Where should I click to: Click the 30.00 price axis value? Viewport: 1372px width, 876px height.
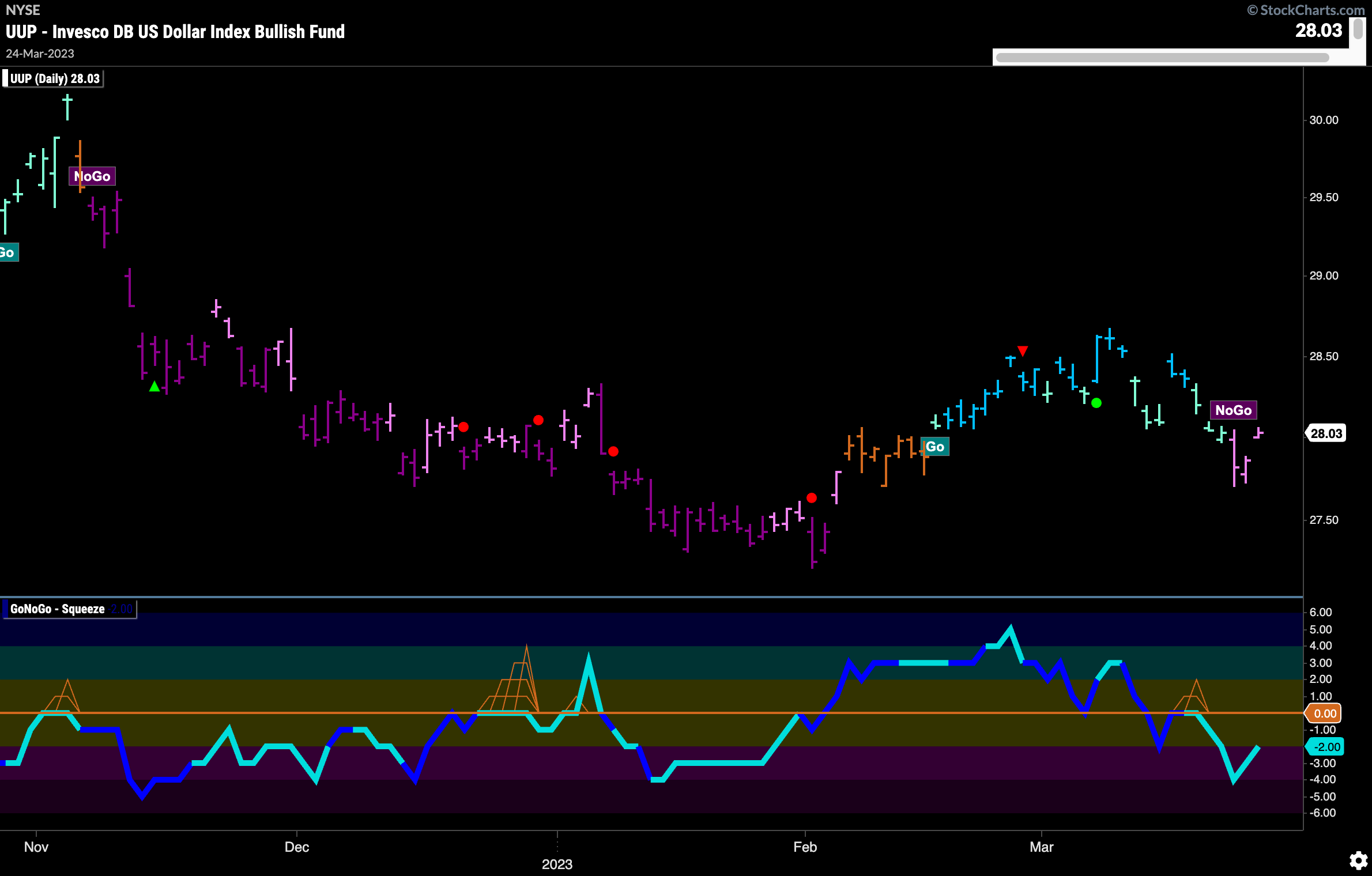tap(1324, 120)
